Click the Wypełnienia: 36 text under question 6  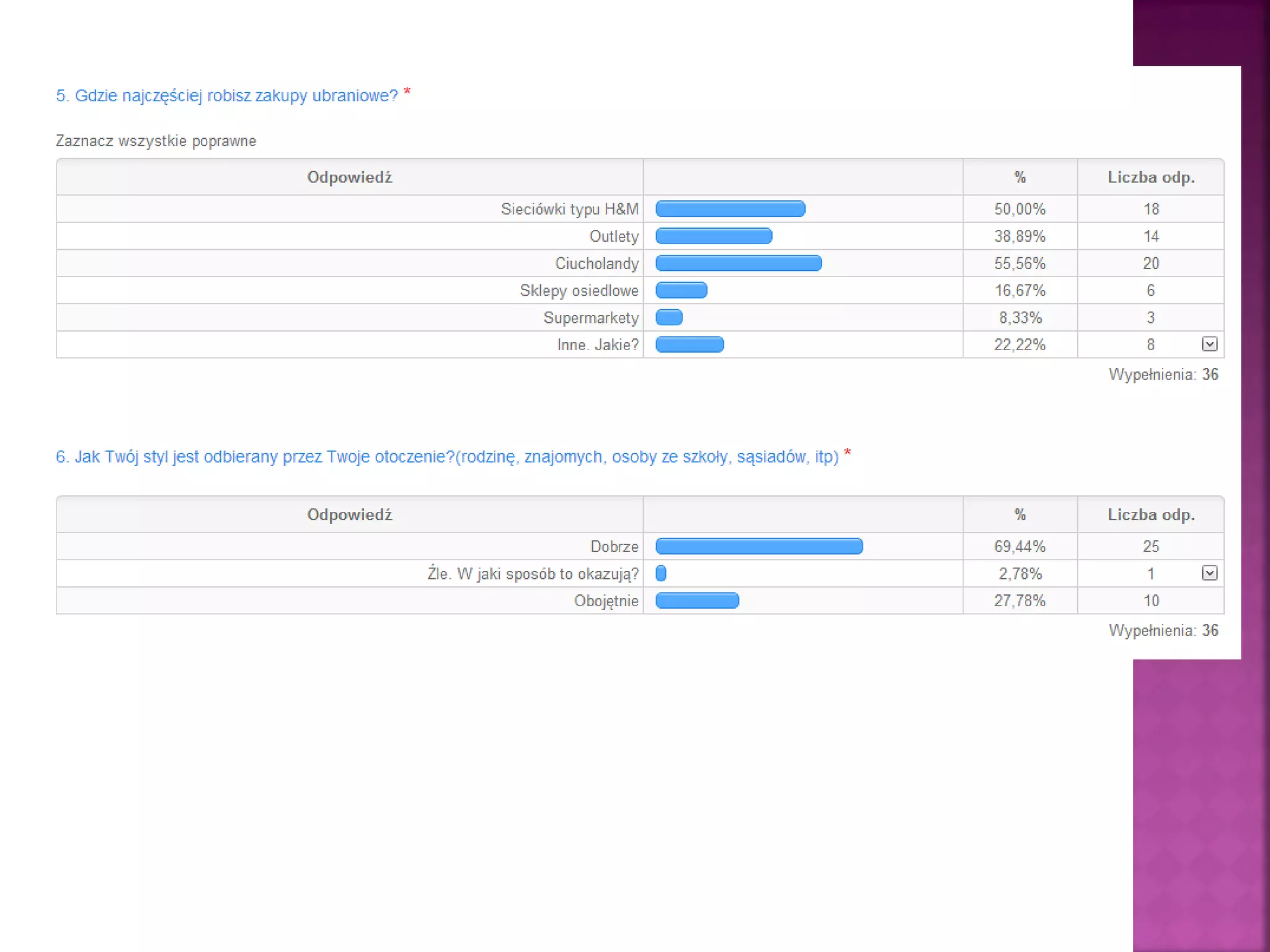click(x=1163, y=630)
